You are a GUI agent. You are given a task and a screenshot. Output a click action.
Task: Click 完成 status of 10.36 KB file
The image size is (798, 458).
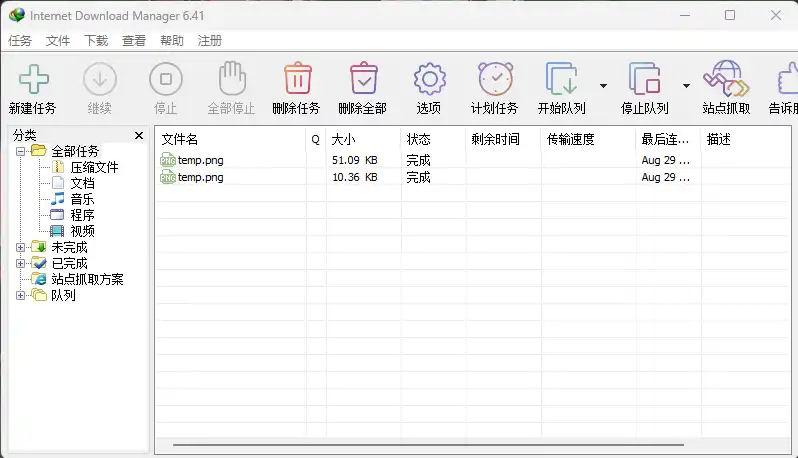pyautogui.click(x=418, y=177)
